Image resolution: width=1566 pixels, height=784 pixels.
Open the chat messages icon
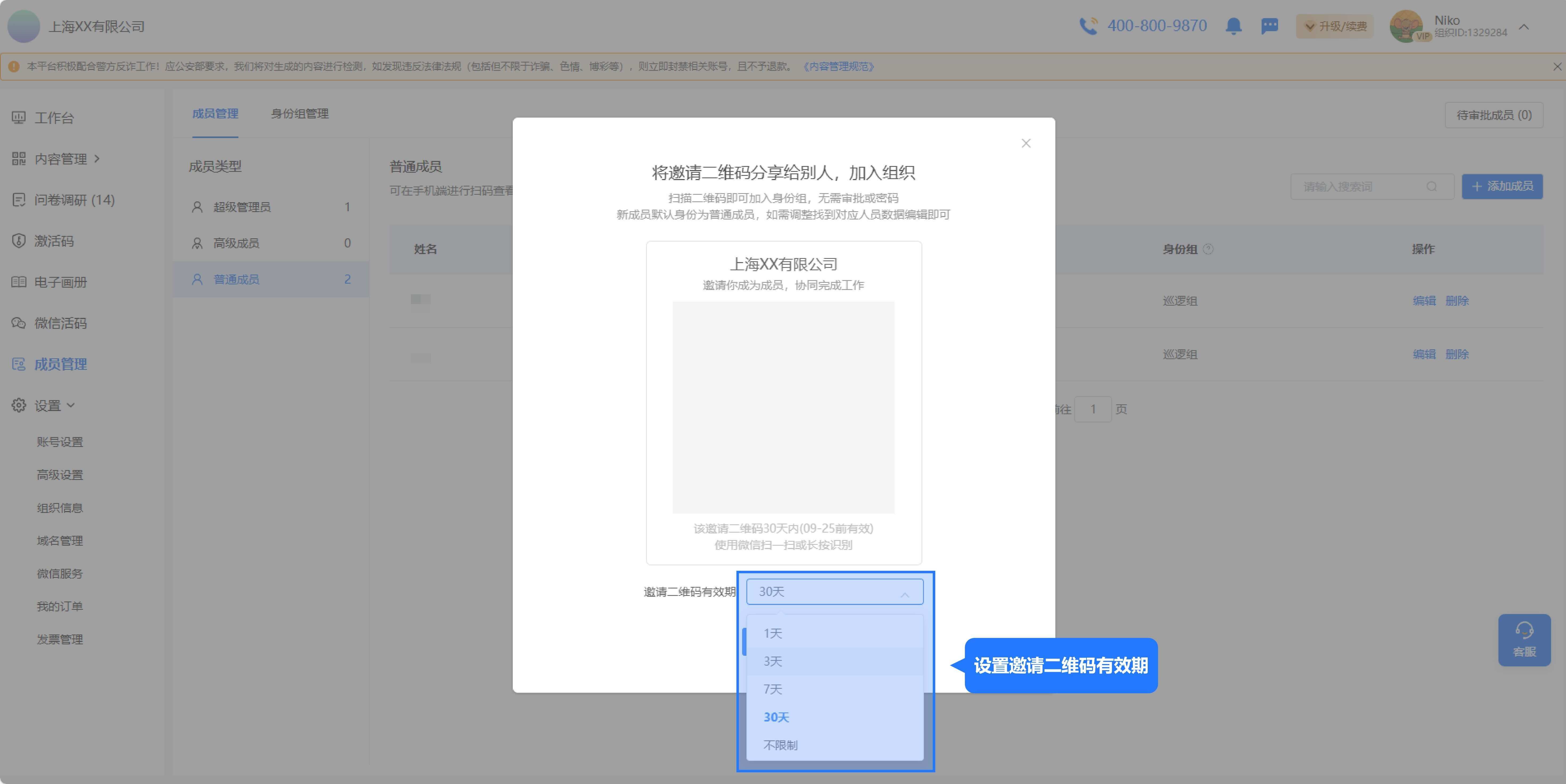tap(1269, 26)
